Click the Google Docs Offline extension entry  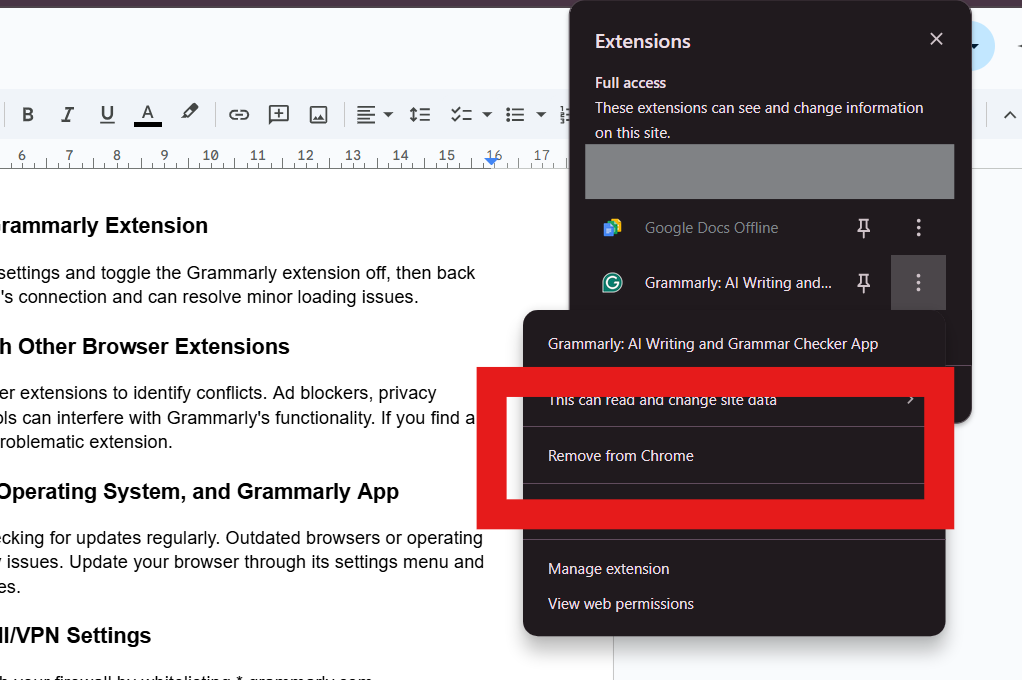(x=711, y=228)
